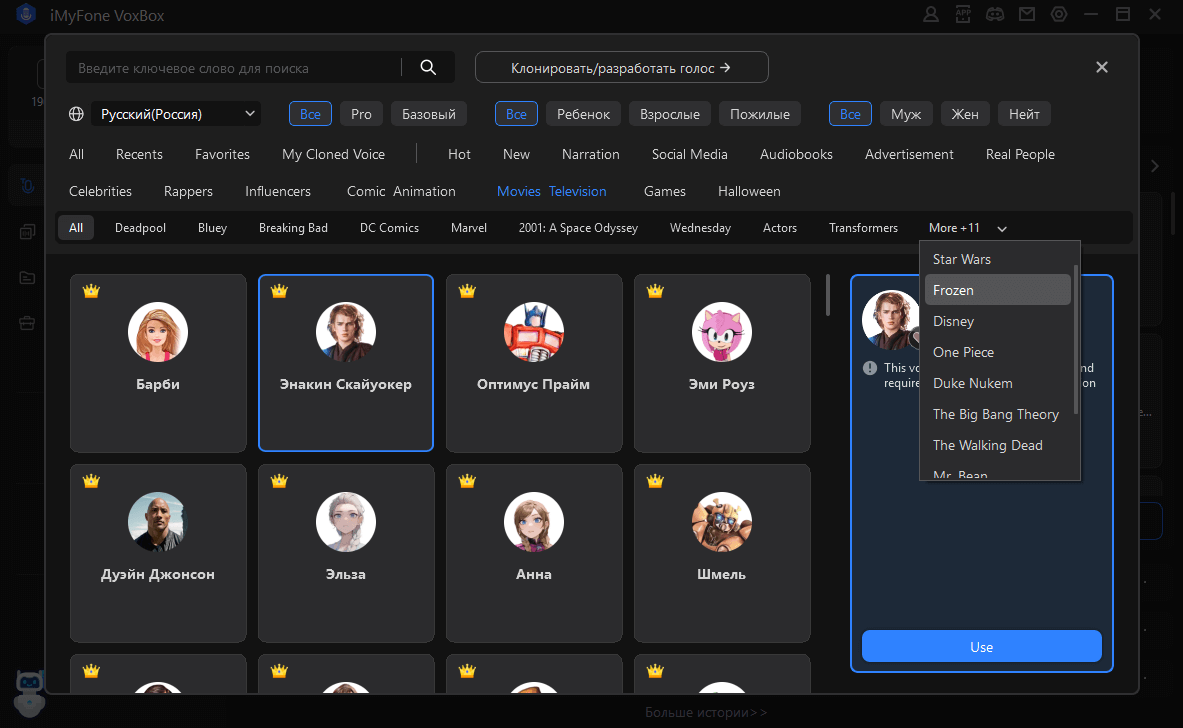This screenshot has width=1183, height=728.
Task: Select the Шмель voice avatar
Action: click(x=721, y=522)
